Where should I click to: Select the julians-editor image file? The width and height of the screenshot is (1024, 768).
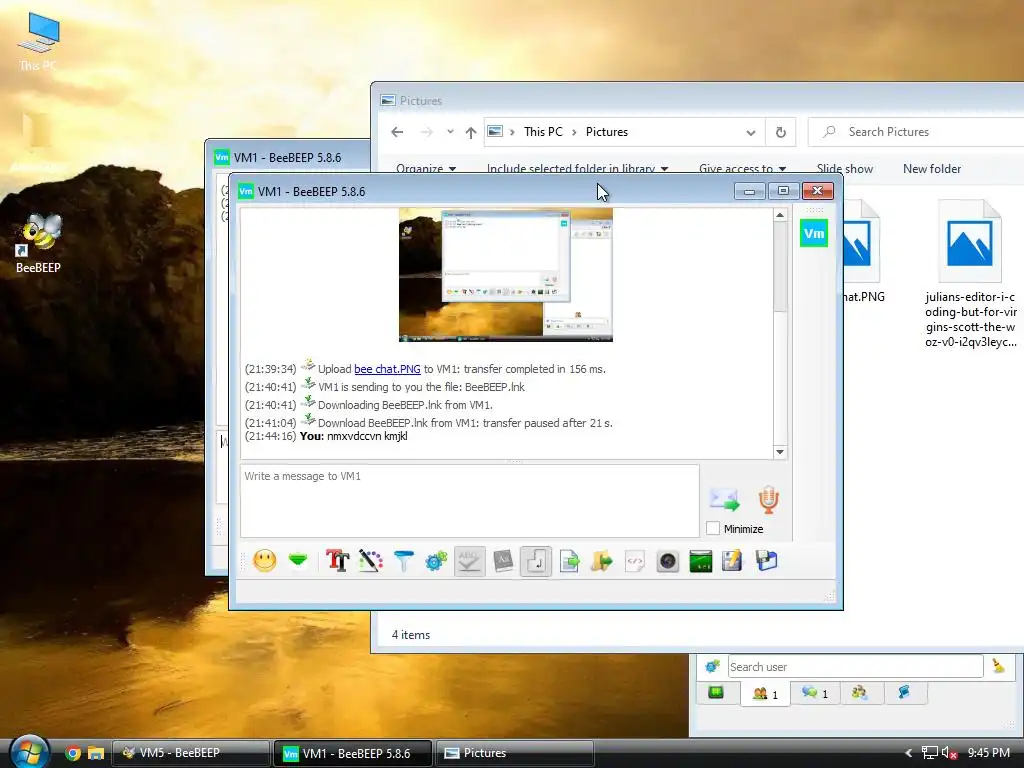click(x=970, y=274)
